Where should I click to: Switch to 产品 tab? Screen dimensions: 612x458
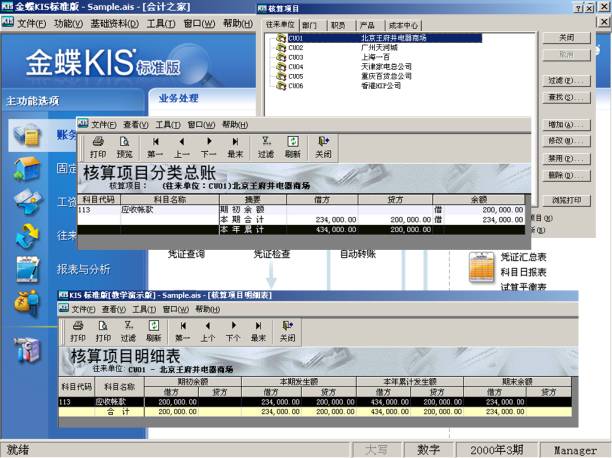click(367, 25)
